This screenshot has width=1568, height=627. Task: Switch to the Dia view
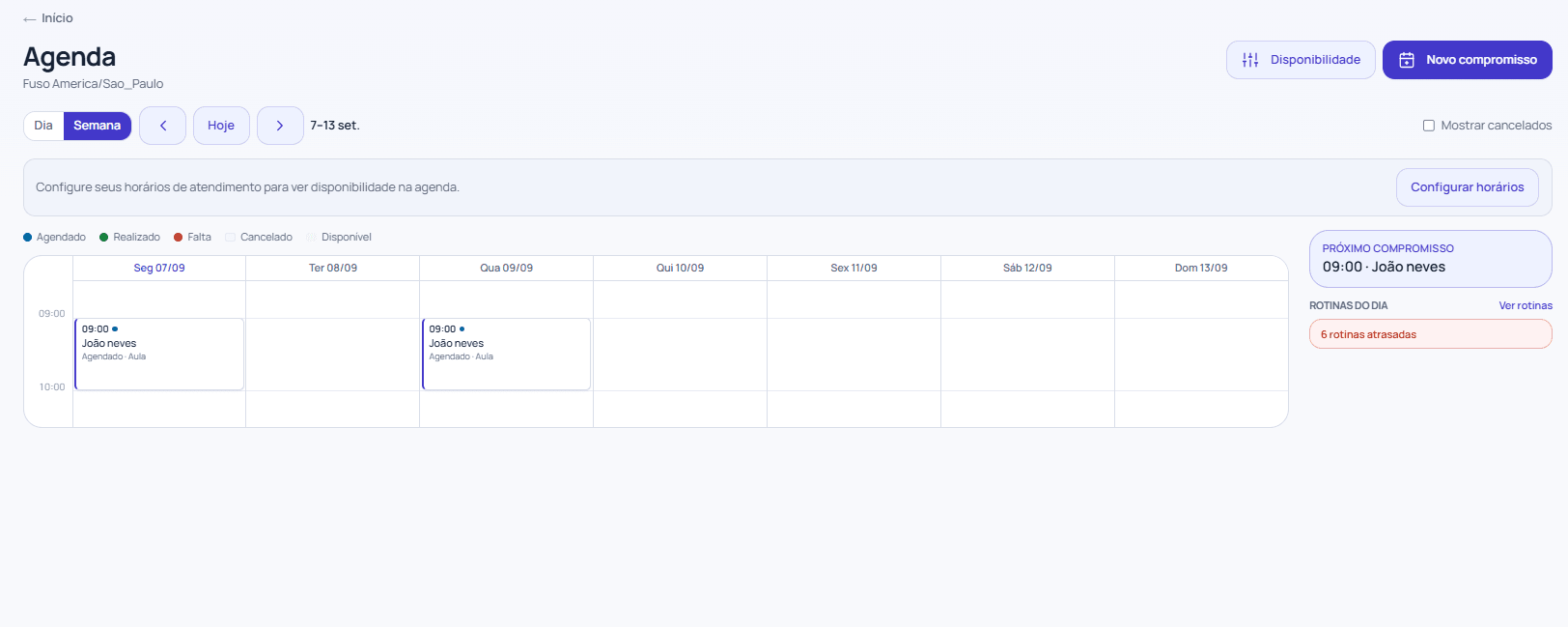click(x=43, y=126)
